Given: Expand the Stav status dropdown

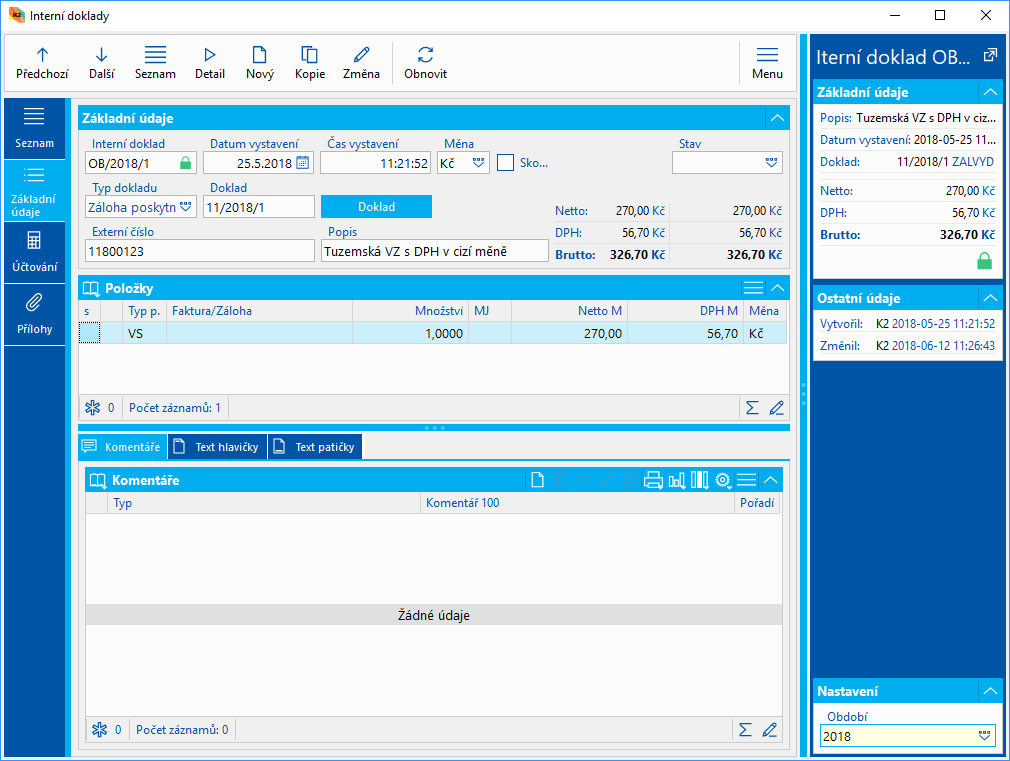Looking at the screenshot, I should pyautogui.click(x=770, y=163).
